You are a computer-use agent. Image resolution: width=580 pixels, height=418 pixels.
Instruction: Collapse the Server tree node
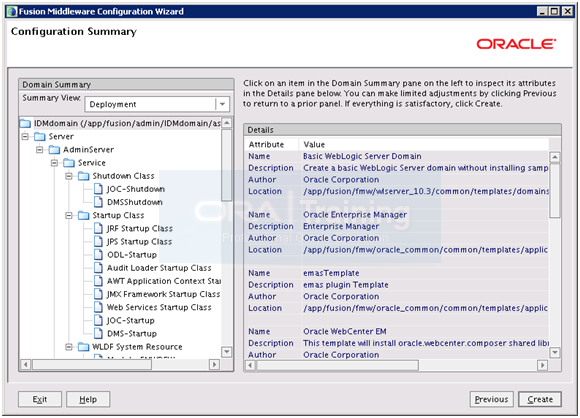[25, 136]
